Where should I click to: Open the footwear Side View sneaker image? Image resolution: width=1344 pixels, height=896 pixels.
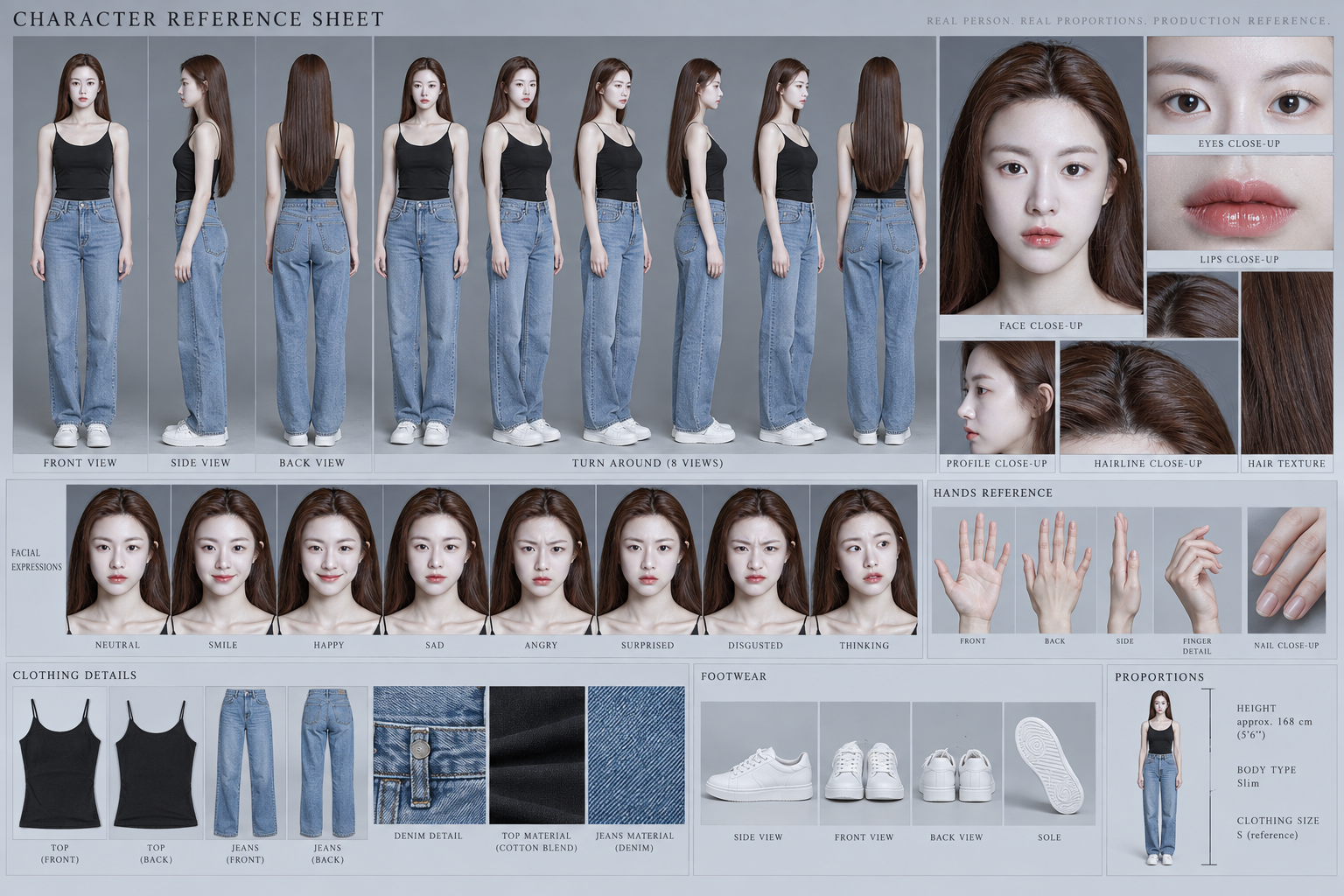[759, 764]
